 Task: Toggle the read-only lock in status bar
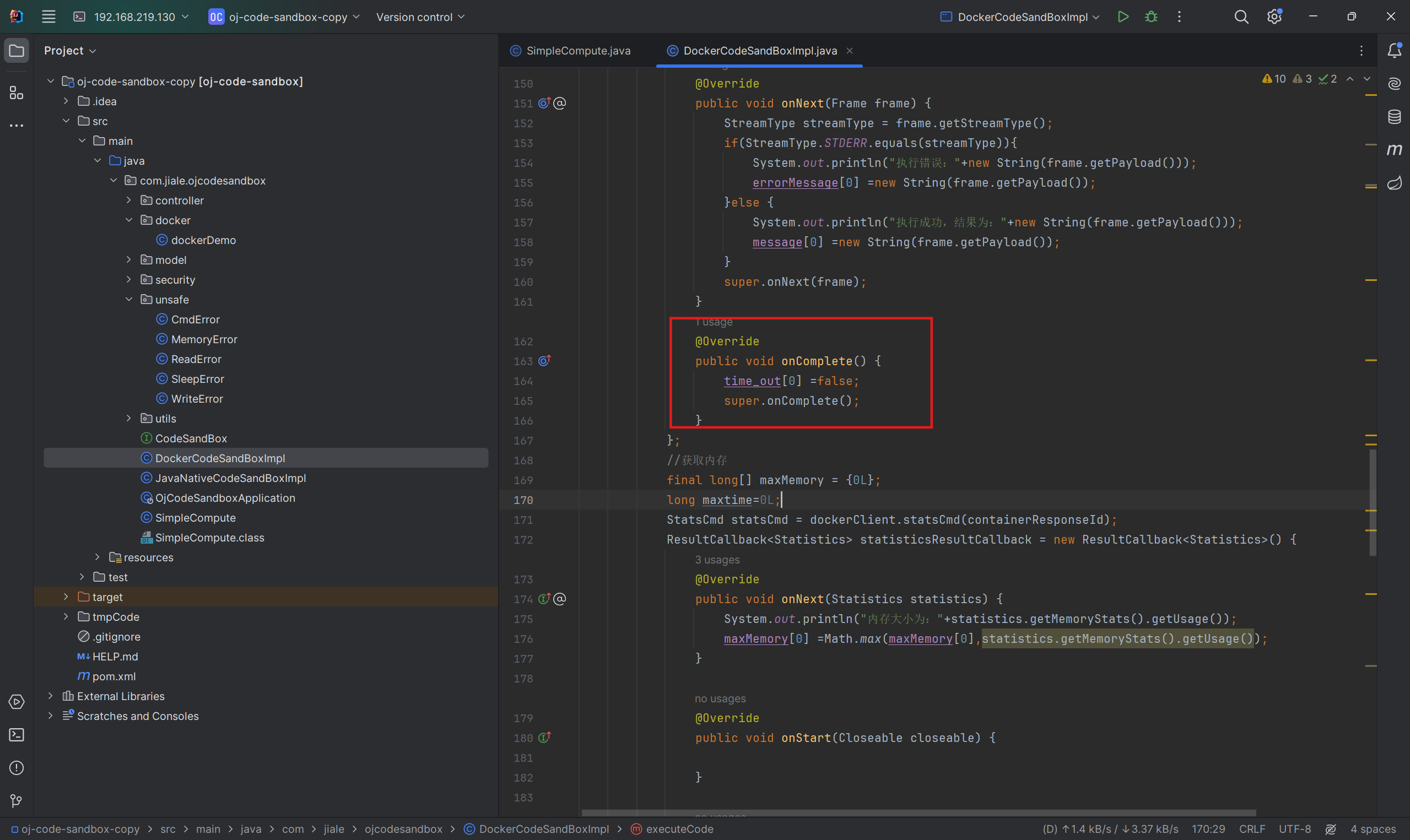point(1331,829)
